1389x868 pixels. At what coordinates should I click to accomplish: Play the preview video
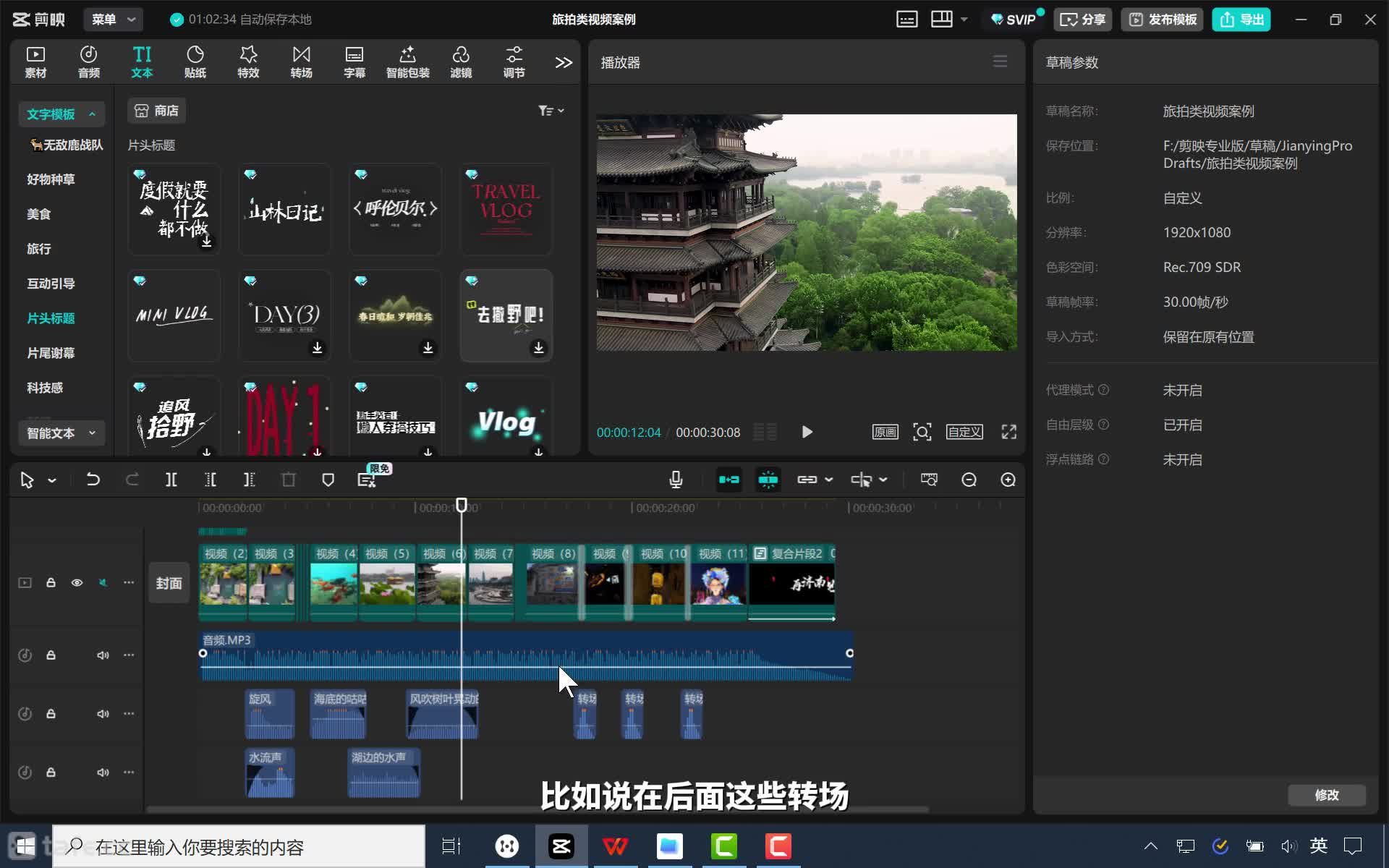(x=807, y=433)
